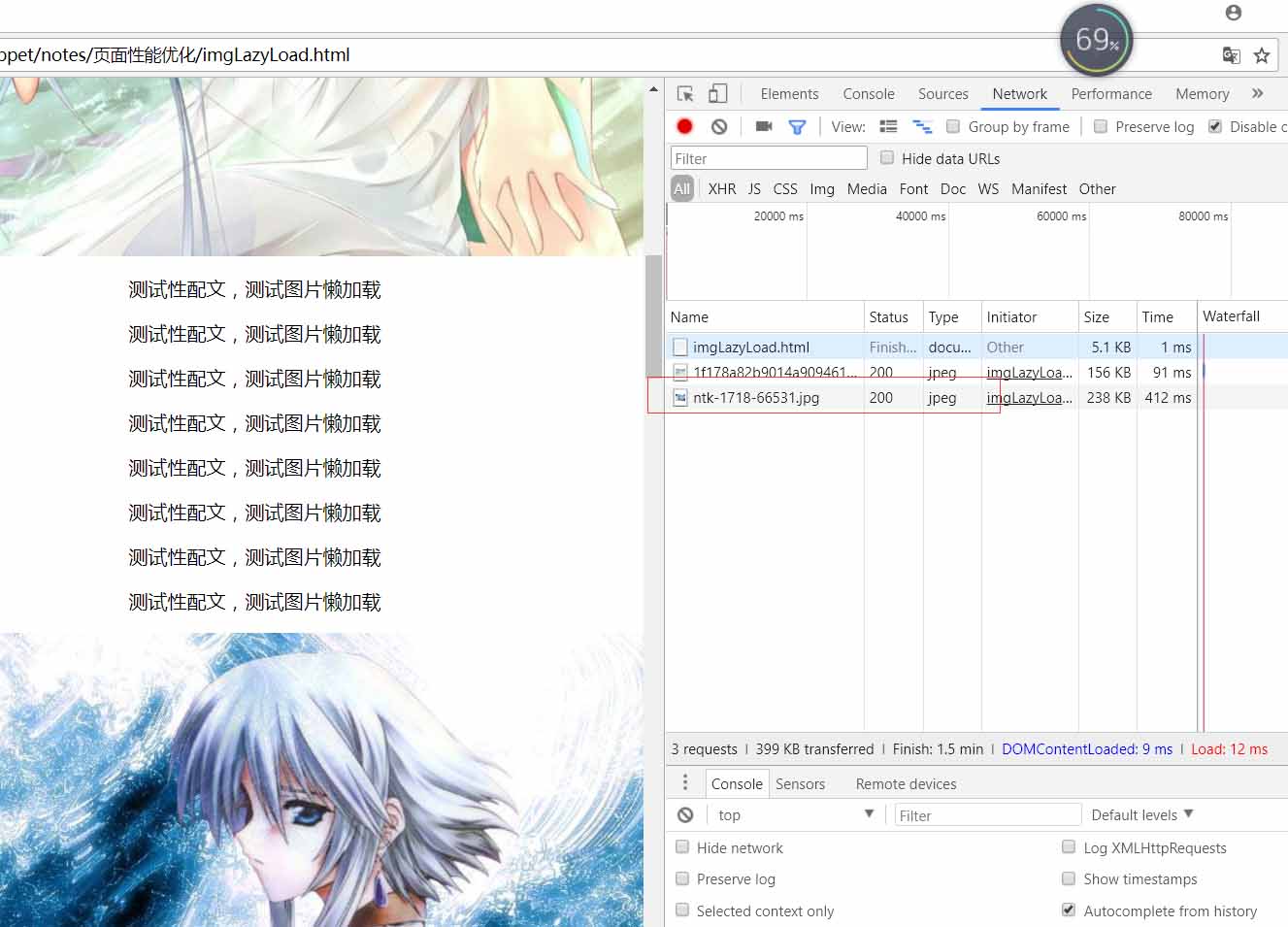Clear the network log icon
Viewport: 1288px width, 927px height.
[x=719, y=126]
